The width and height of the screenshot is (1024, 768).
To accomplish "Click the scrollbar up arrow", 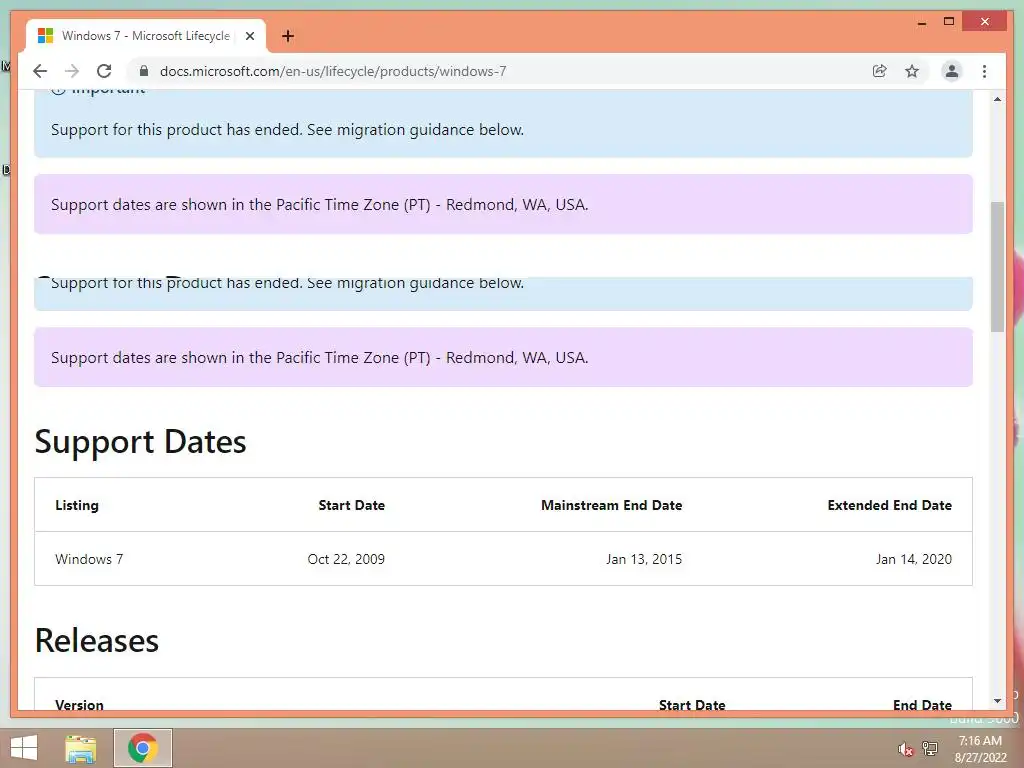I will [997, 99].
